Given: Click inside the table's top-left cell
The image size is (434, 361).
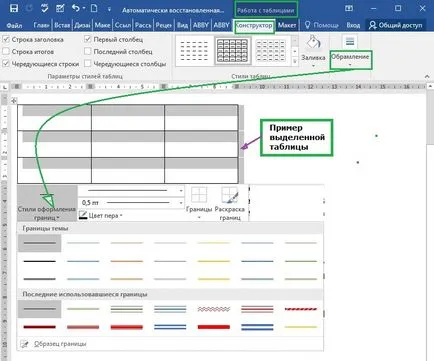Looking at the screenshot, I should pyautogui.click(x=54, y=117).
